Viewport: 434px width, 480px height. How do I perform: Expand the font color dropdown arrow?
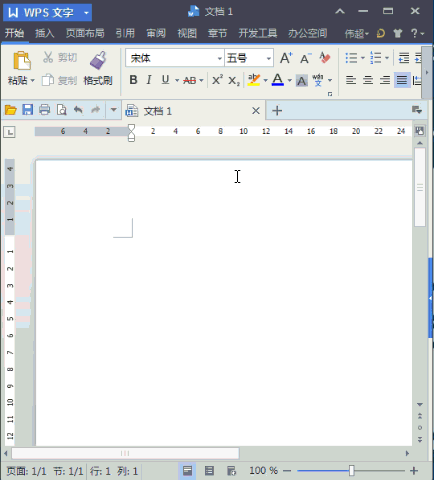point(290,80)
